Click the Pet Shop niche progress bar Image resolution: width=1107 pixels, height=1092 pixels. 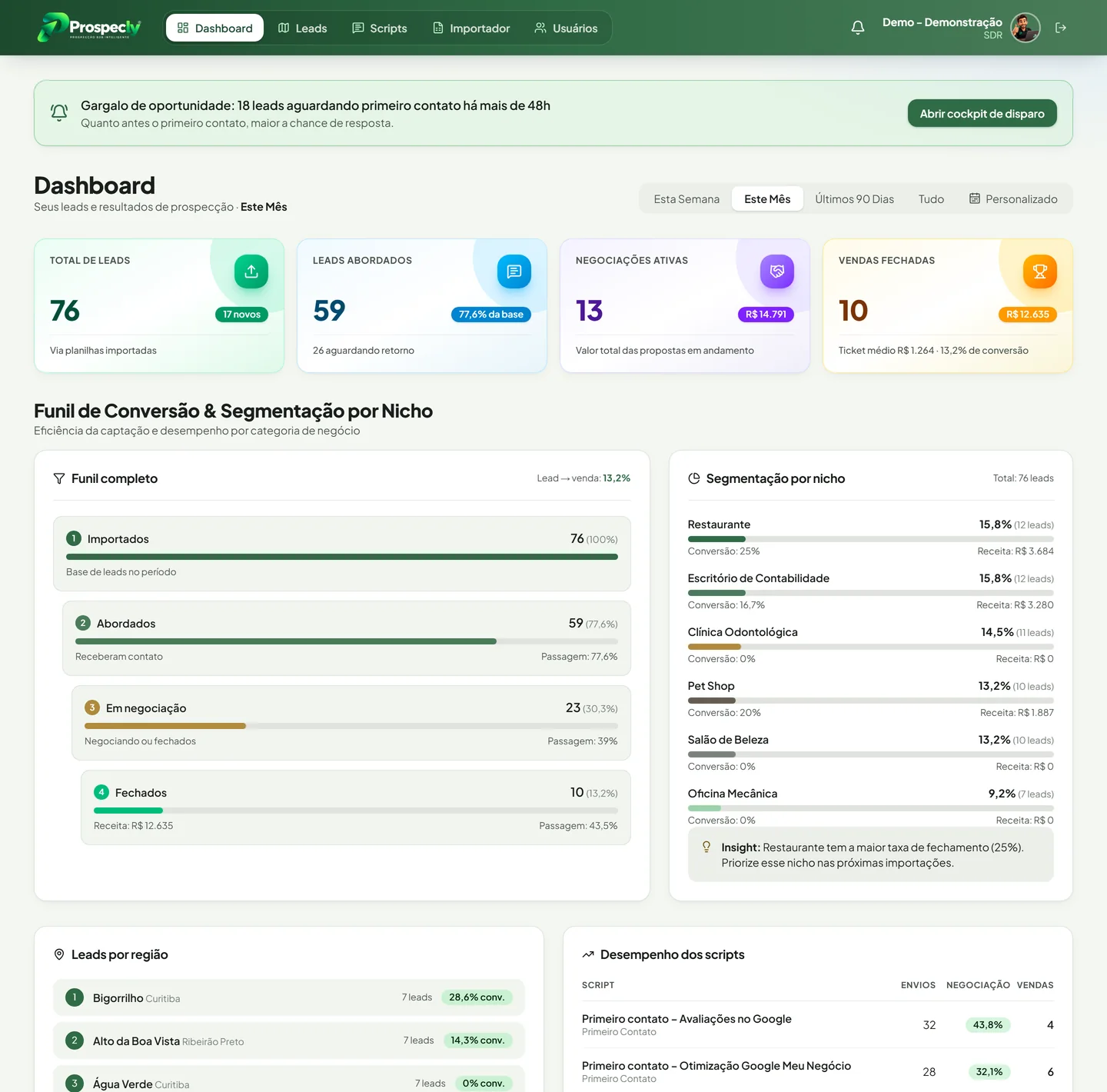click(x=870, y=701)
